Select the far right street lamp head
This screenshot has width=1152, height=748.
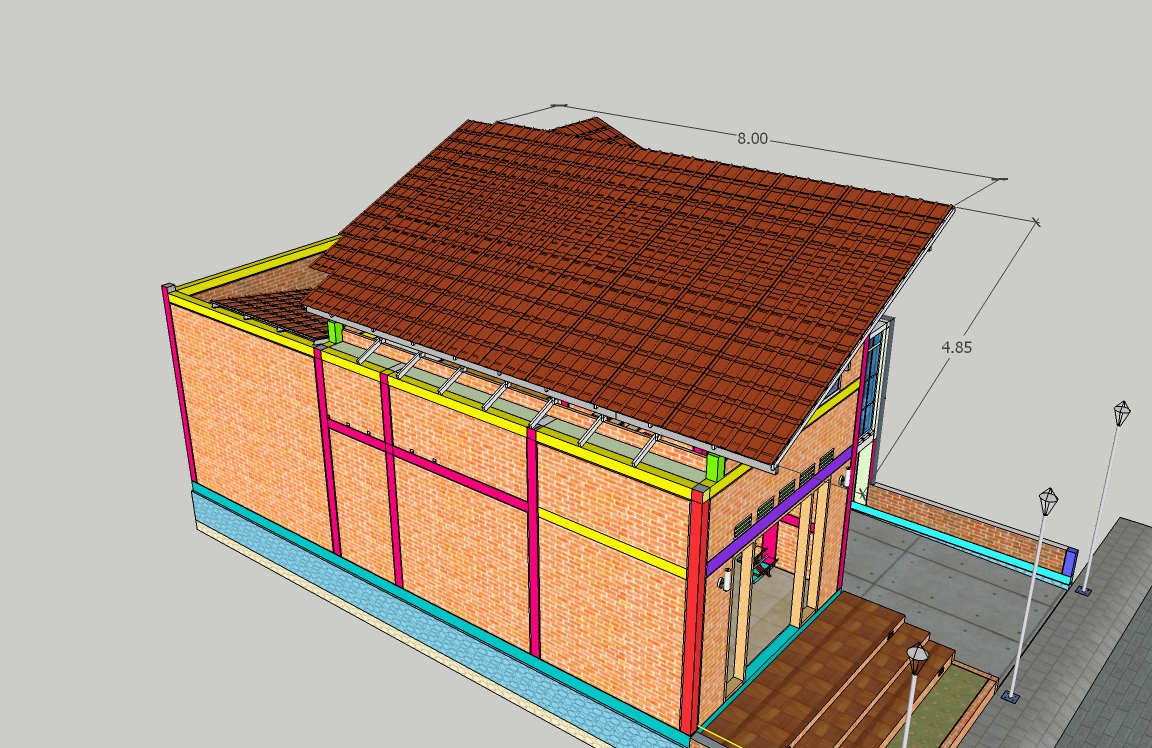coord(1122,411)
